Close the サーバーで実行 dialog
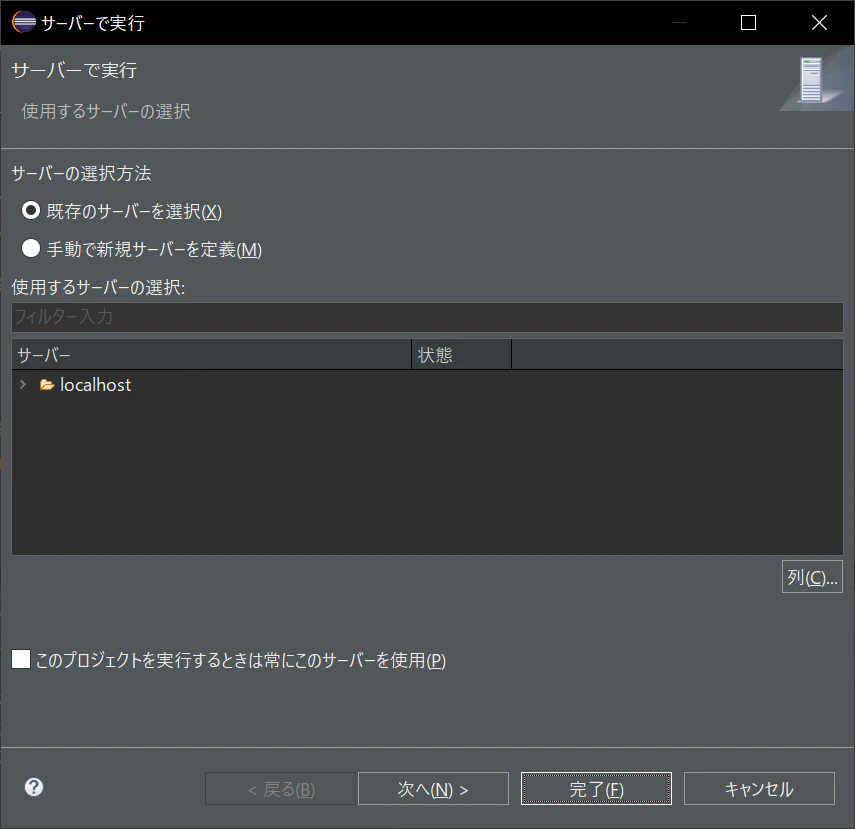This screenshot has width=855, height=829. coord(819,22)
